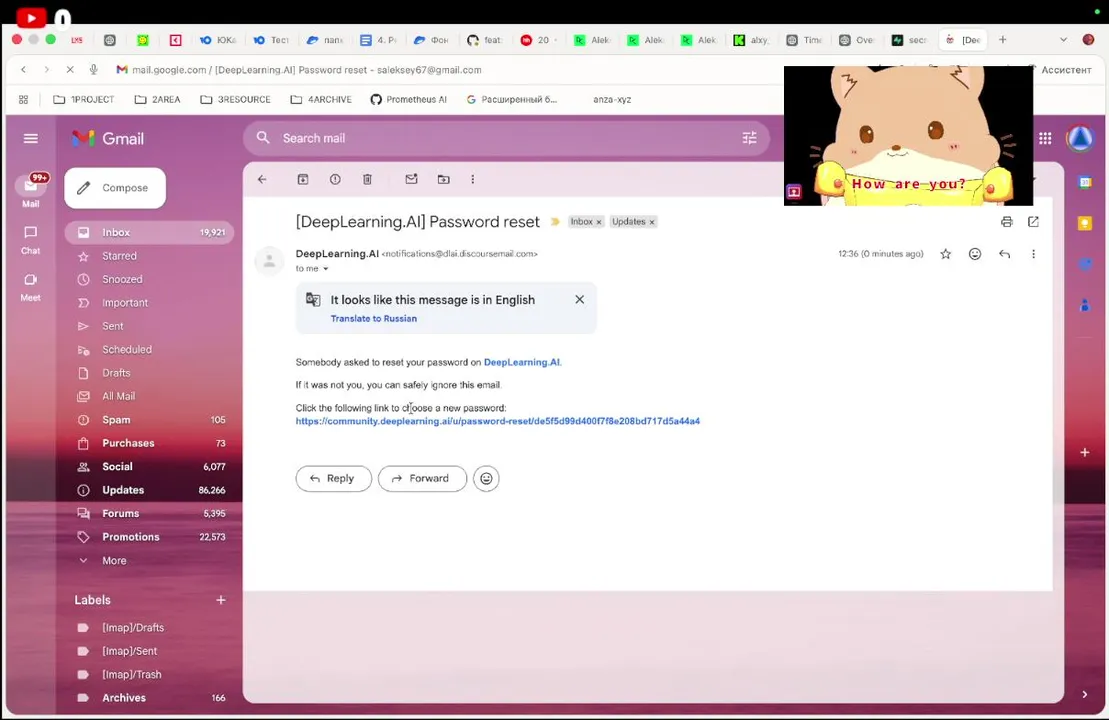This screenshot has width=1109, height=720.
Task: Remove the Updates label from the email
Action: pos(652,222)
